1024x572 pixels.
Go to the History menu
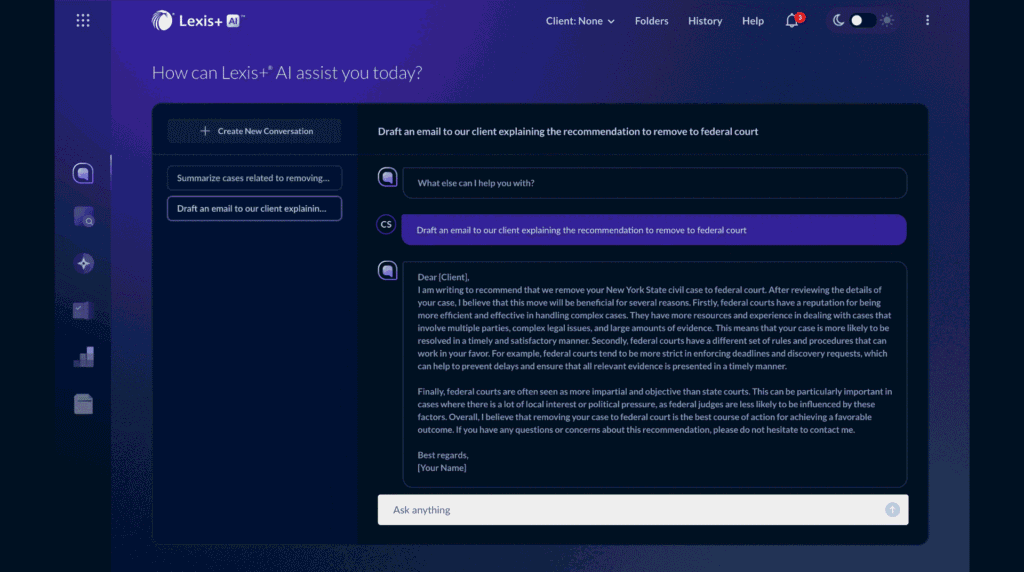[x=705, y=21]
